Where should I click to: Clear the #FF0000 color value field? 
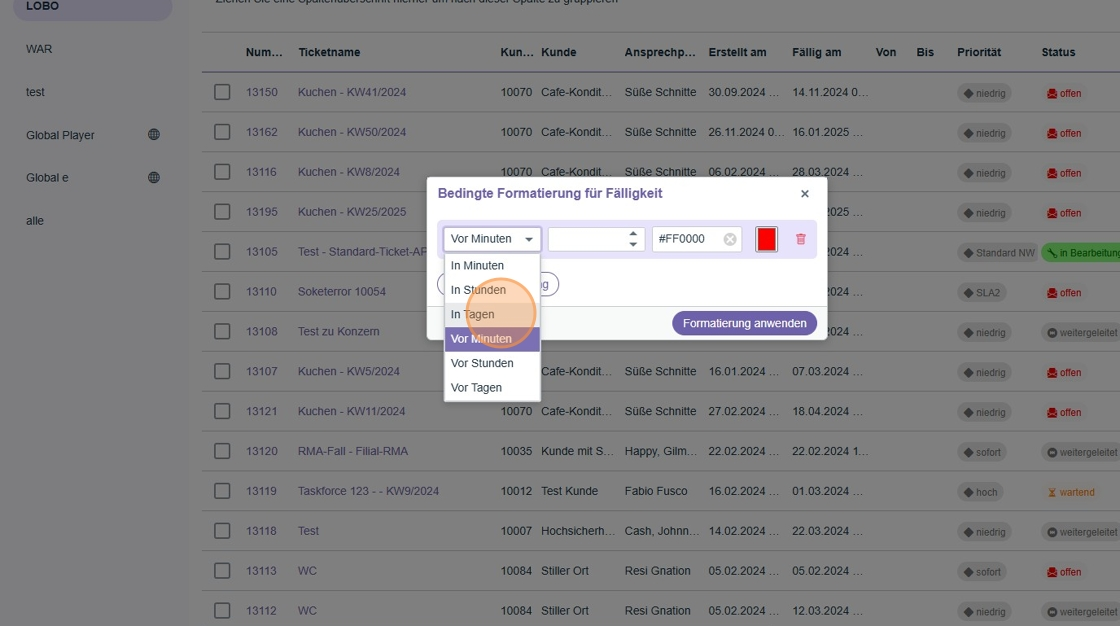tap(729, 239)
